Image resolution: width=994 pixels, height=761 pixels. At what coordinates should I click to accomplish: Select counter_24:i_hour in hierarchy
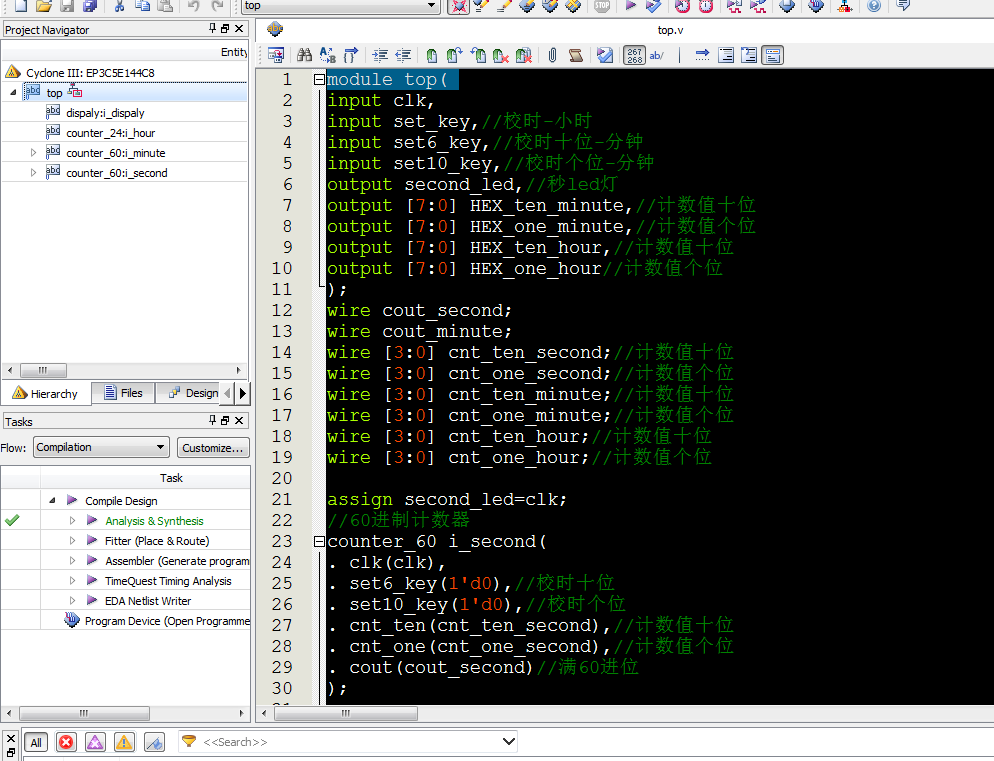coord(111,133)
